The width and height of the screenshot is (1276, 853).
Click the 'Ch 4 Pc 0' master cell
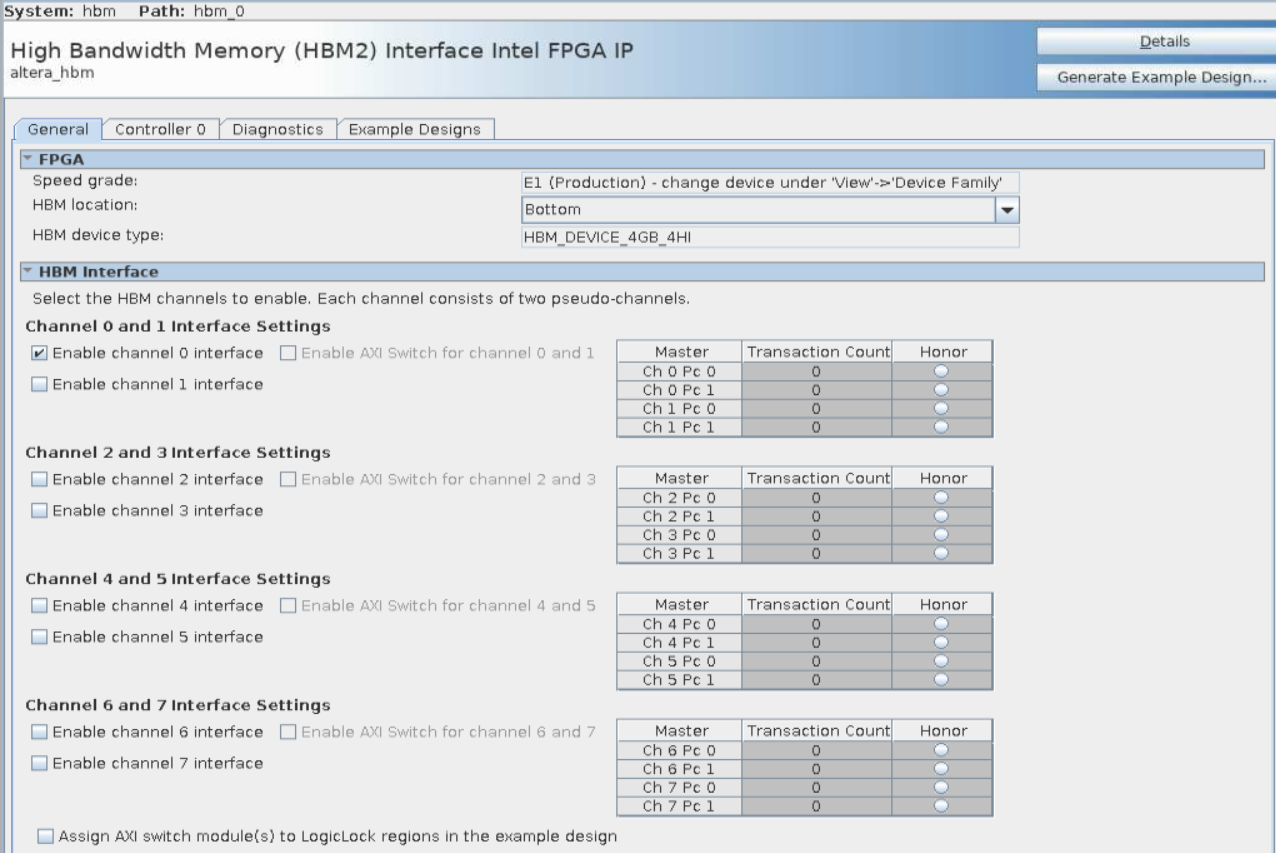(680, 623)
